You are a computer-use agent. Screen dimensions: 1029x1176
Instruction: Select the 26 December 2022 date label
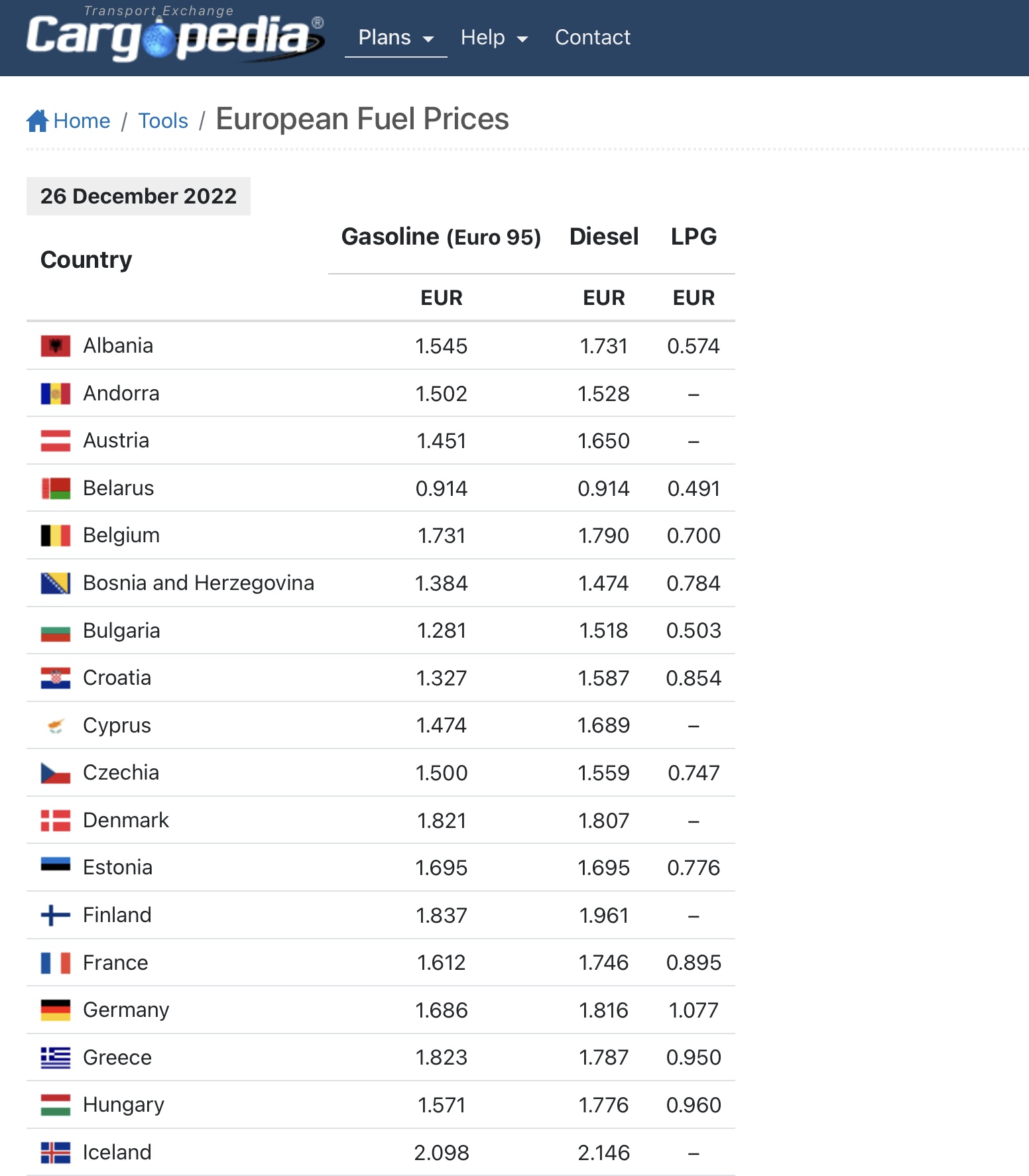[x=139, y=196]
